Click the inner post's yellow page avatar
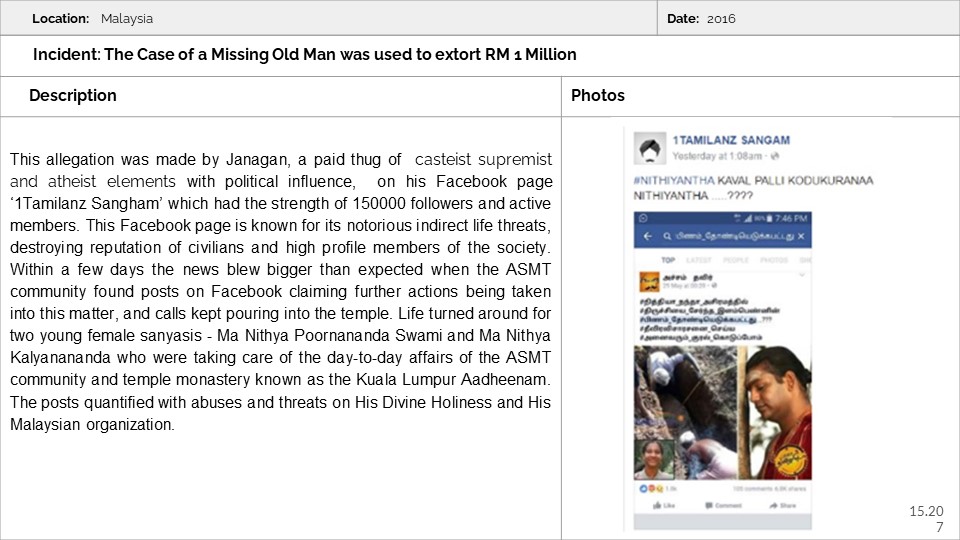960x540 pixels. tap(648, 279)
